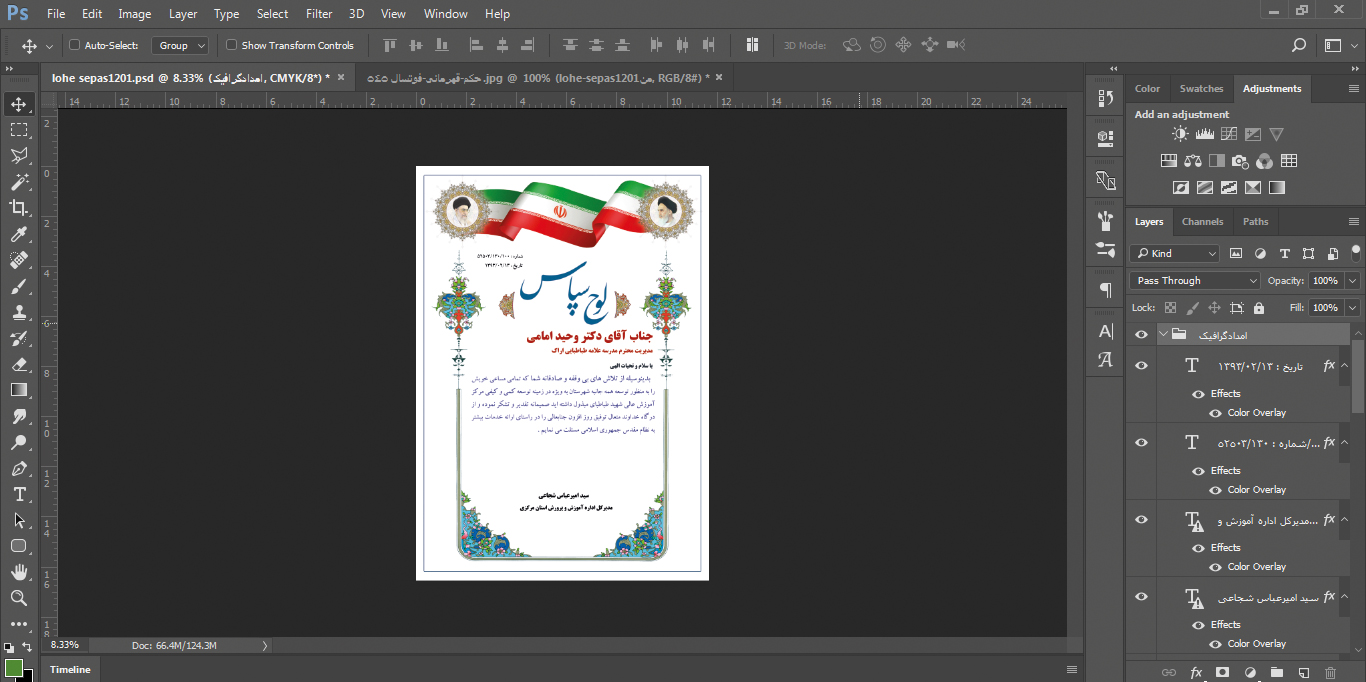Open the Timeline panel

[x=70, y=670]
